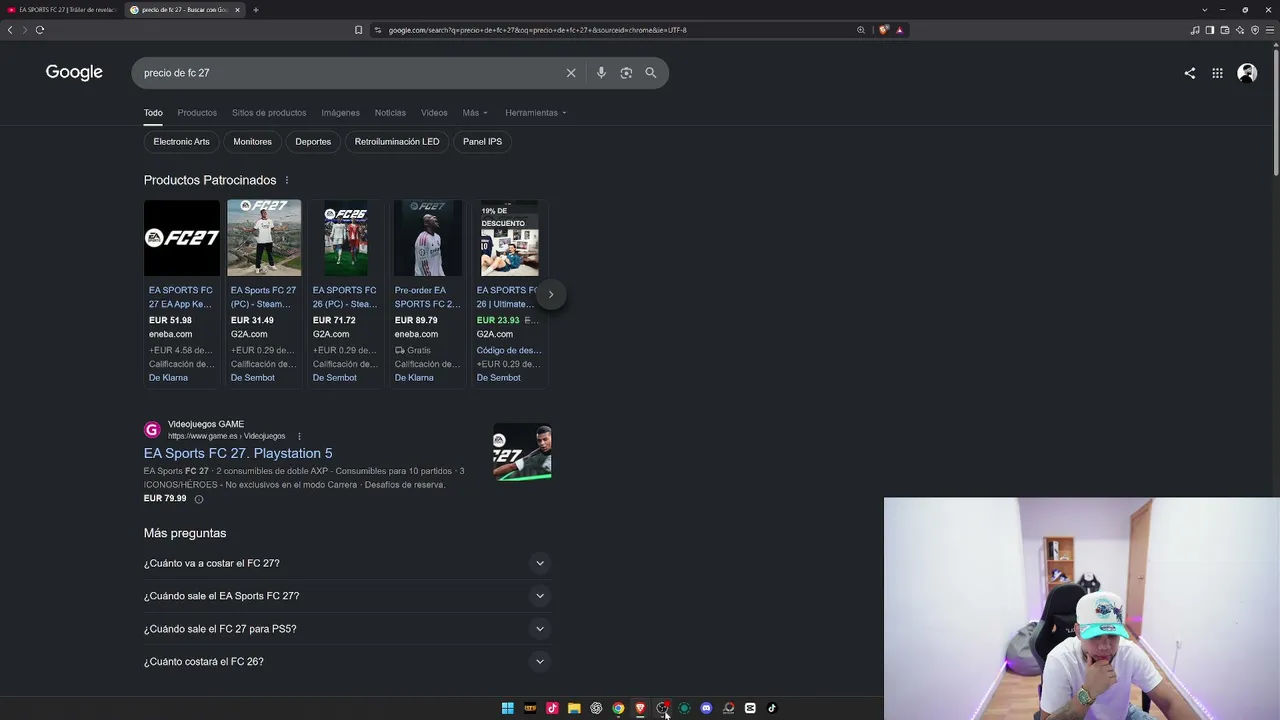The width and height of the screenshot is (1280, 720).
Task: Open the browser hamburger menu
Action: pos(1271,30)
